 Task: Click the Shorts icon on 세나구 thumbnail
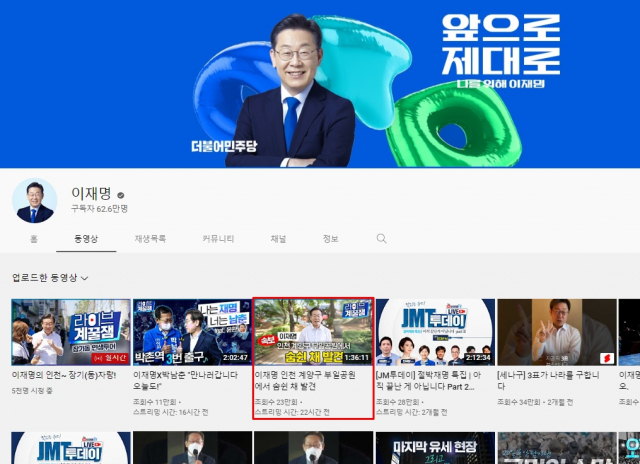[607, 358]
